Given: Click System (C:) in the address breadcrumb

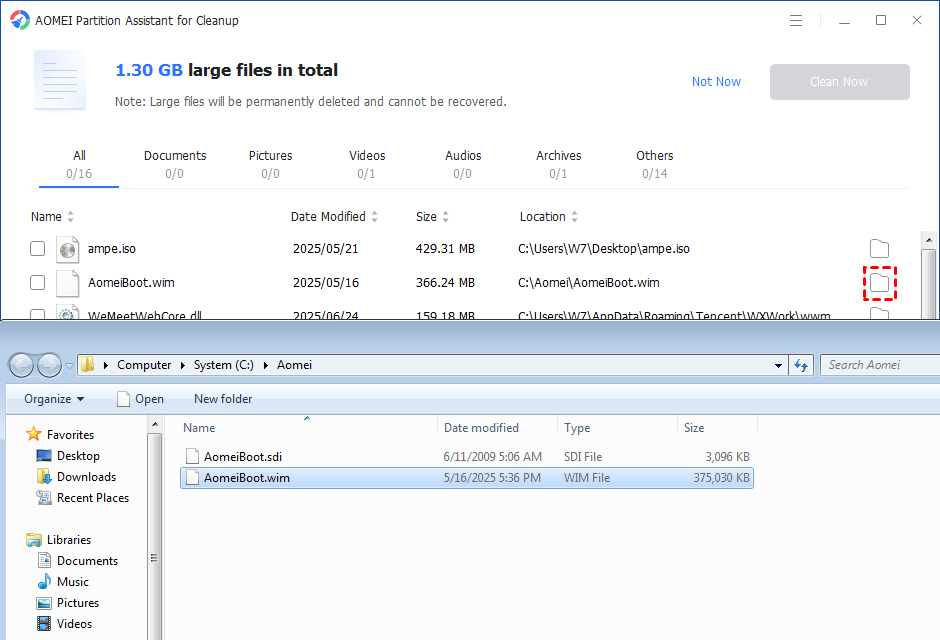Looking at the screenshot, I should pyautogui.click(x=224, y=365).
